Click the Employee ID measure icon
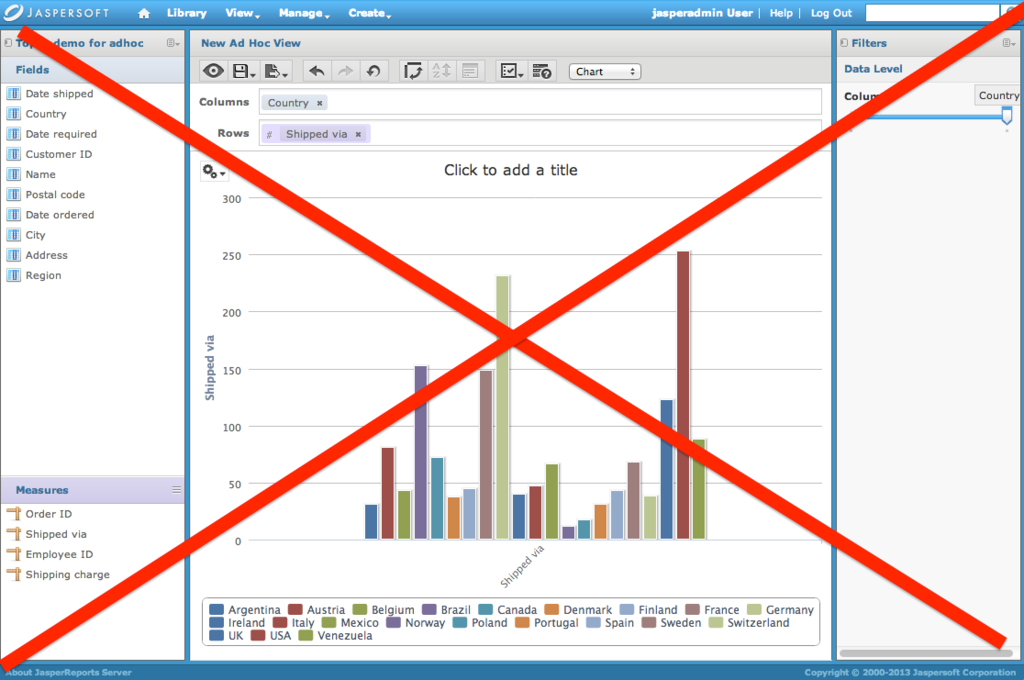The image size is (1024, 680). tap(14, 555)
